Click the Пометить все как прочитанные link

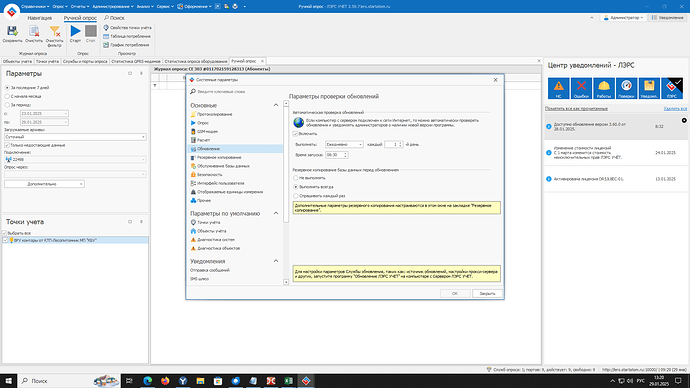coord(576,108)
